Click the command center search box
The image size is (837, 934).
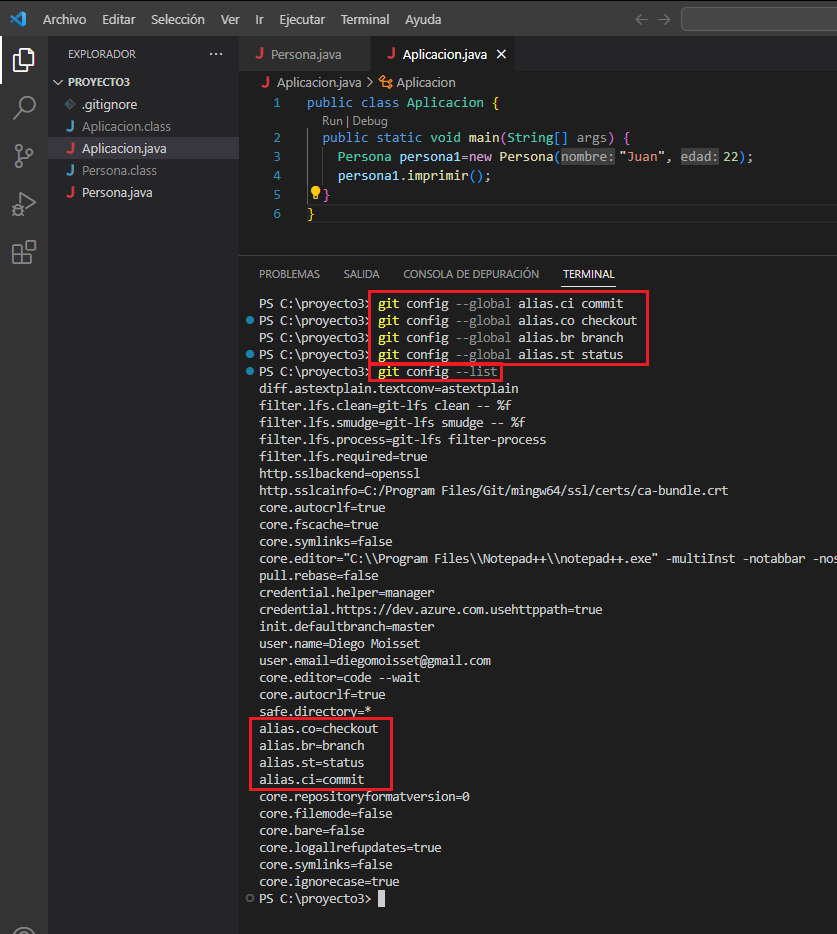tap(759, 20)
